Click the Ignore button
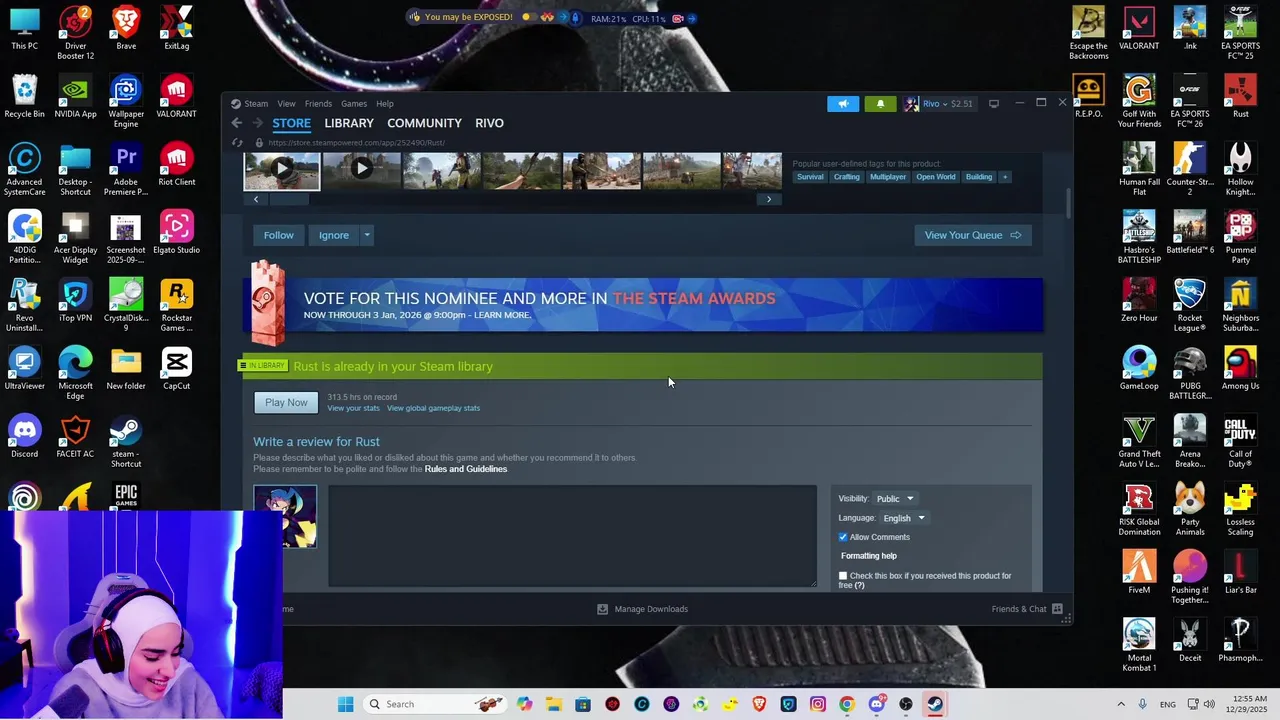 [334, 235]
